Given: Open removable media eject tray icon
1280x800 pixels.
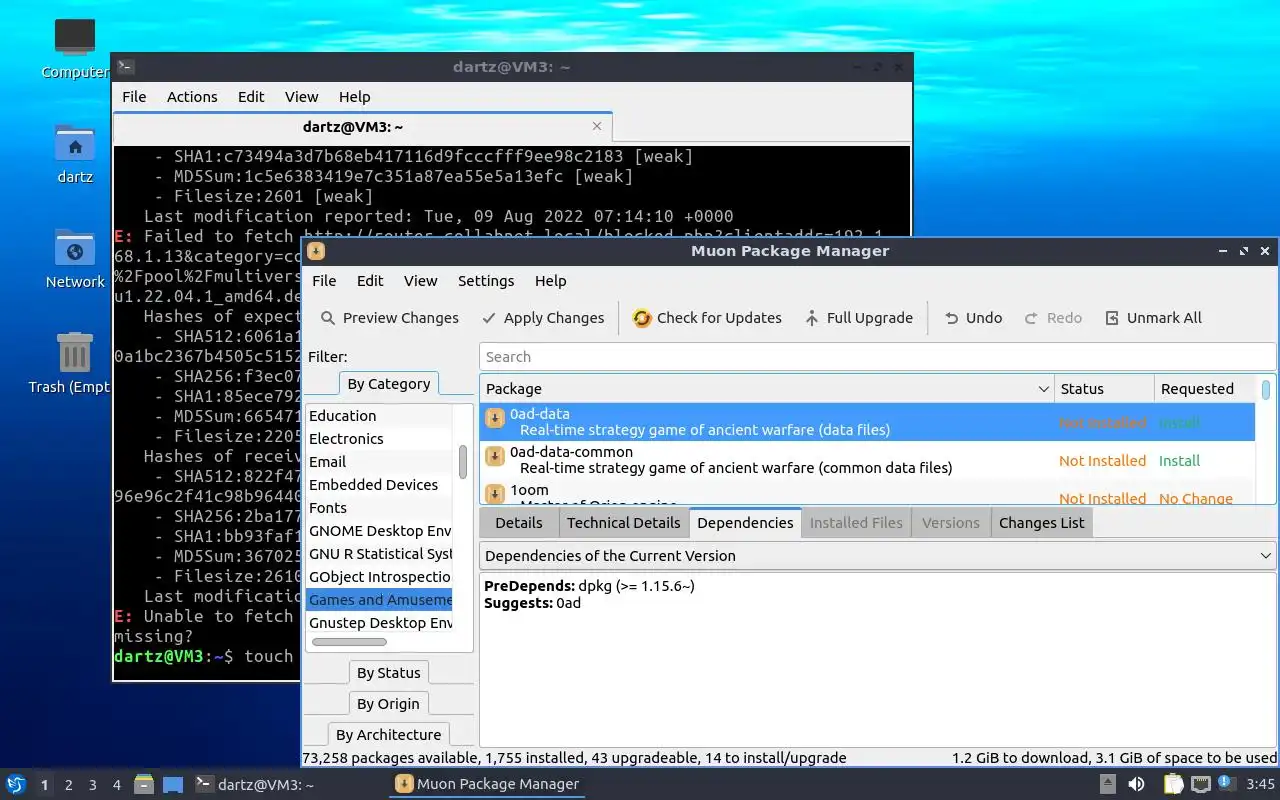Looking at the screenshot, I should pyautogui.click(x=1107, y=785).
